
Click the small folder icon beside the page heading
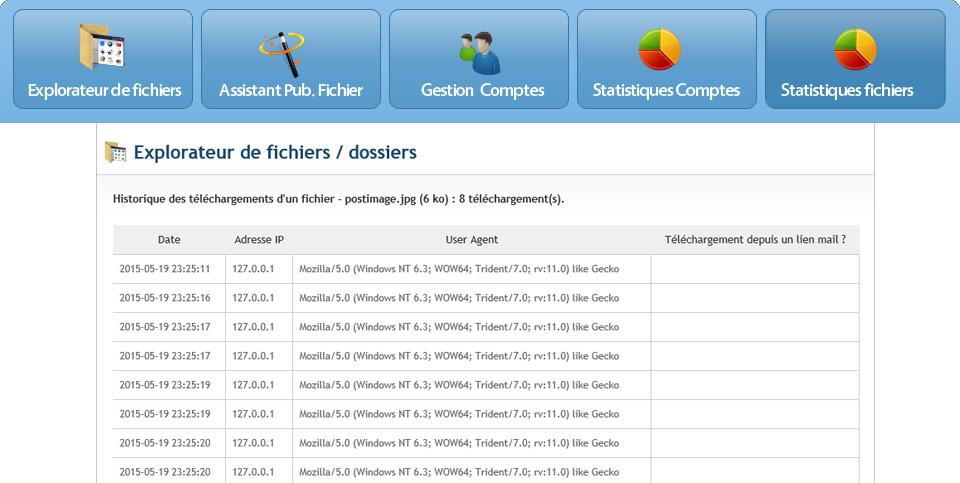coord(115,153)
